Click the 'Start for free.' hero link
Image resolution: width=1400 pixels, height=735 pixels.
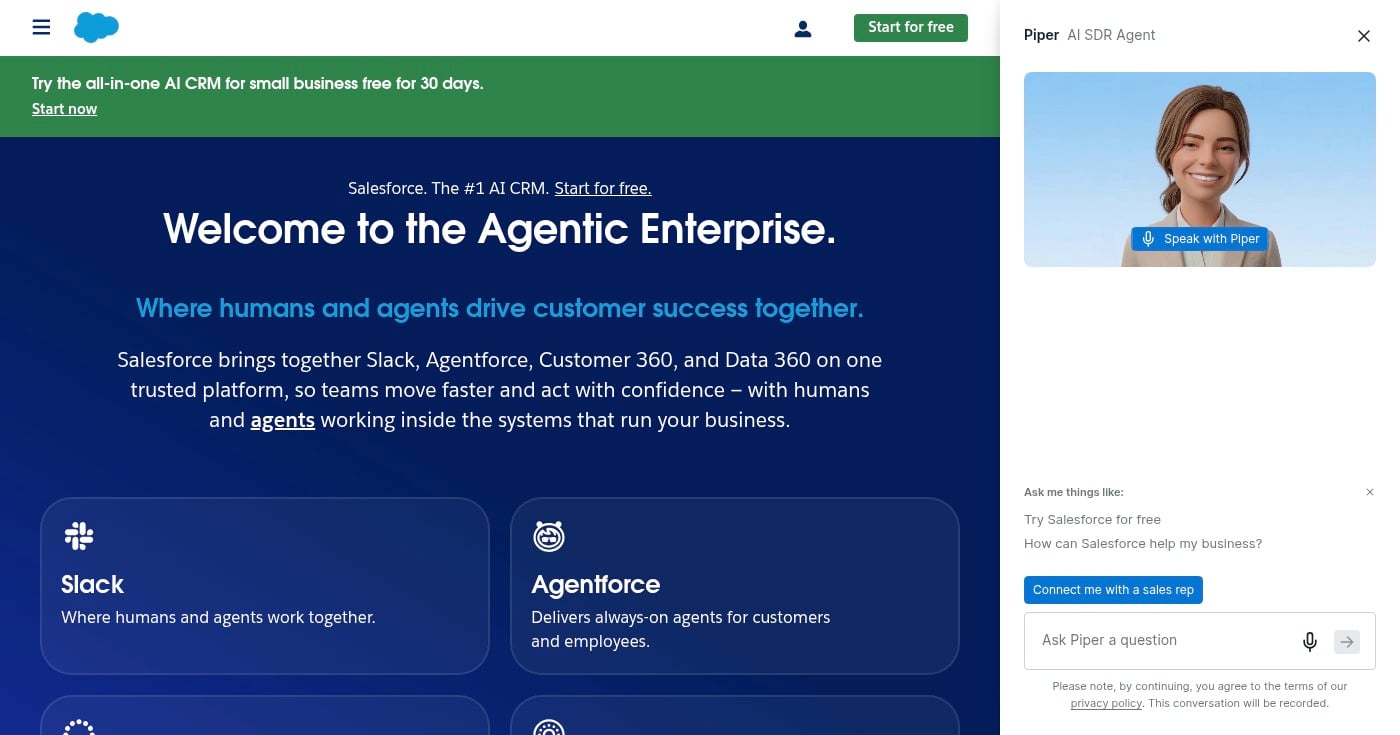(603, 188)
